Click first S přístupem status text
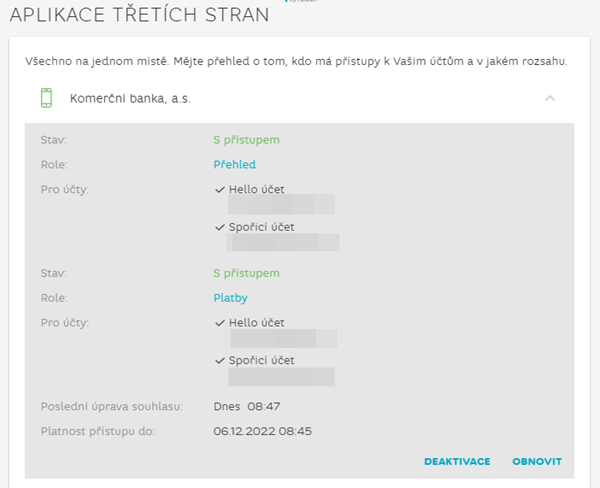Viewport: 600px width, 488px height. click(x=246, y=140)
